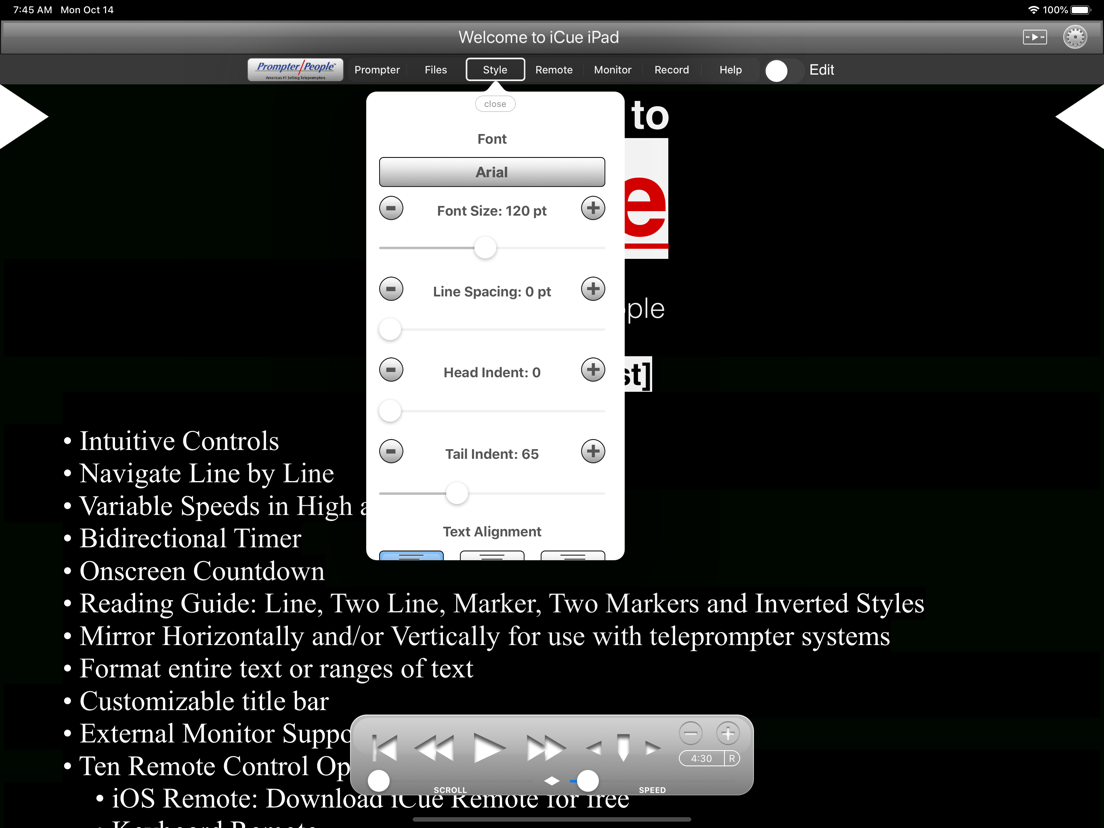Image resolution: width=1104 pixels, height=828 pixels.
Task: Open the Files menu
Action: click(435, 70)
